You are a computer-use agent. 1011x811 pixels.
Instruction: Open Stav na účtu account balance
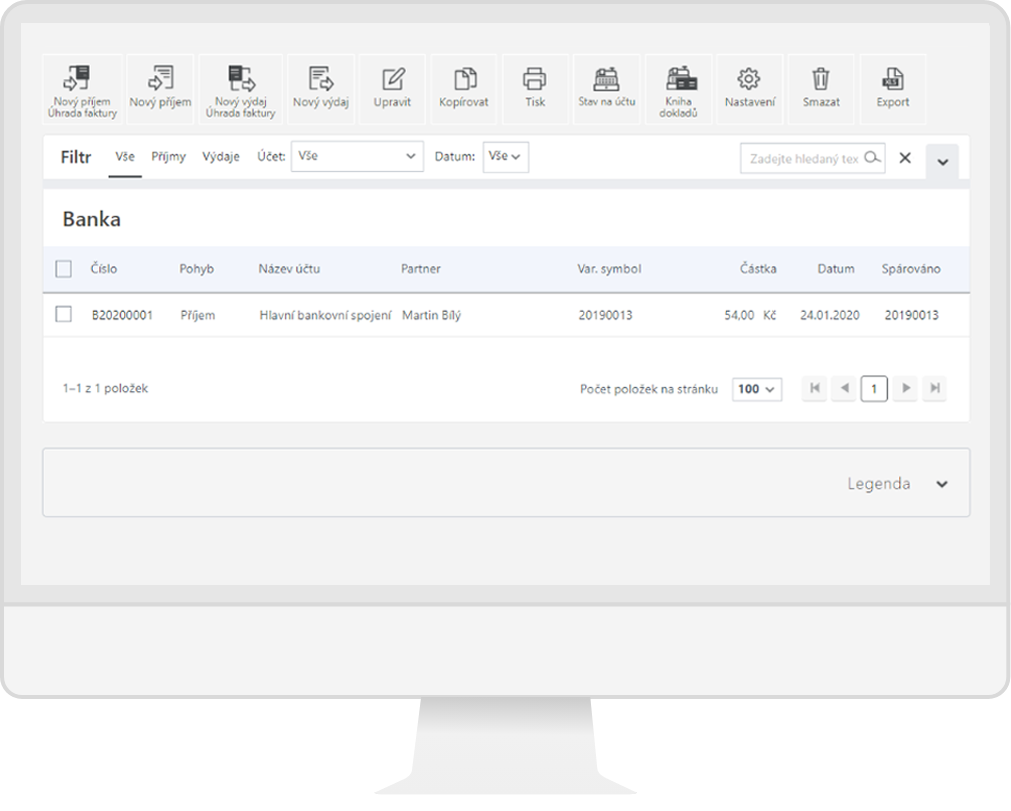pos(606,78)
